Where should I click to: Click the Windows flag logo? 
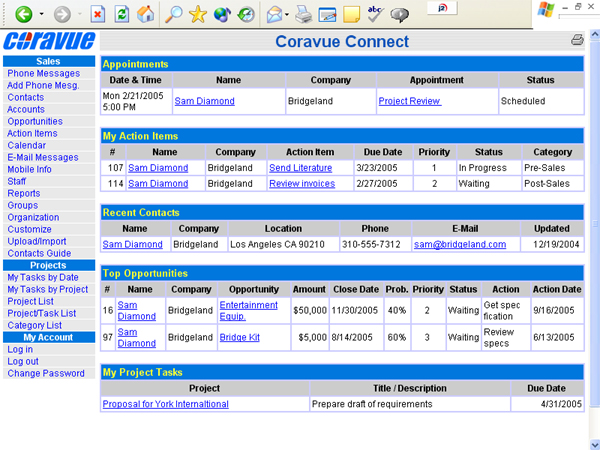point(546,10)
